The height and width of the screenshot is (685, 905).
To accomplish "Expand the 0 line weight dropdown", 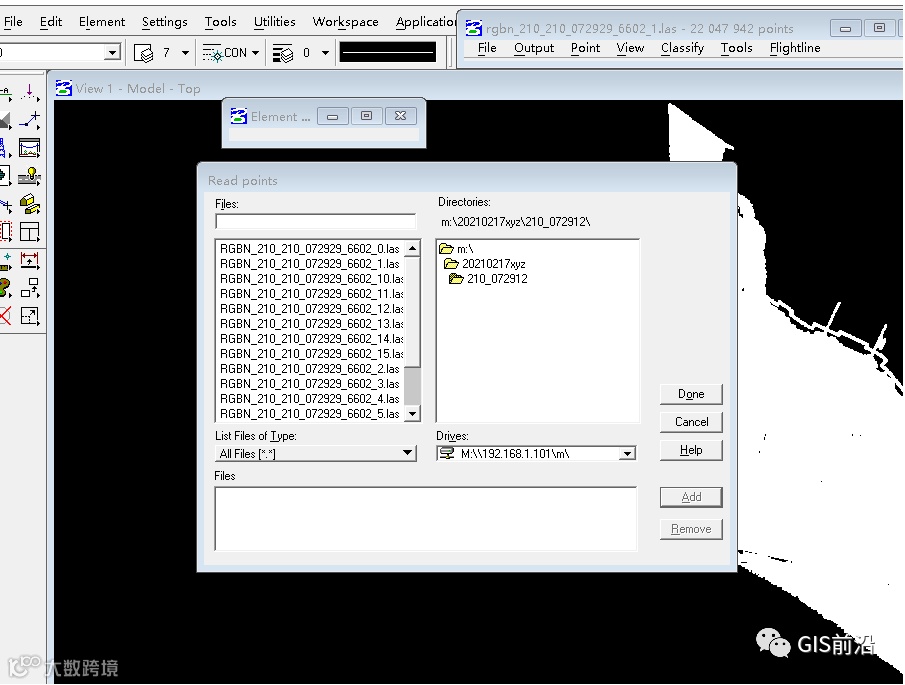I will [326, 53].
